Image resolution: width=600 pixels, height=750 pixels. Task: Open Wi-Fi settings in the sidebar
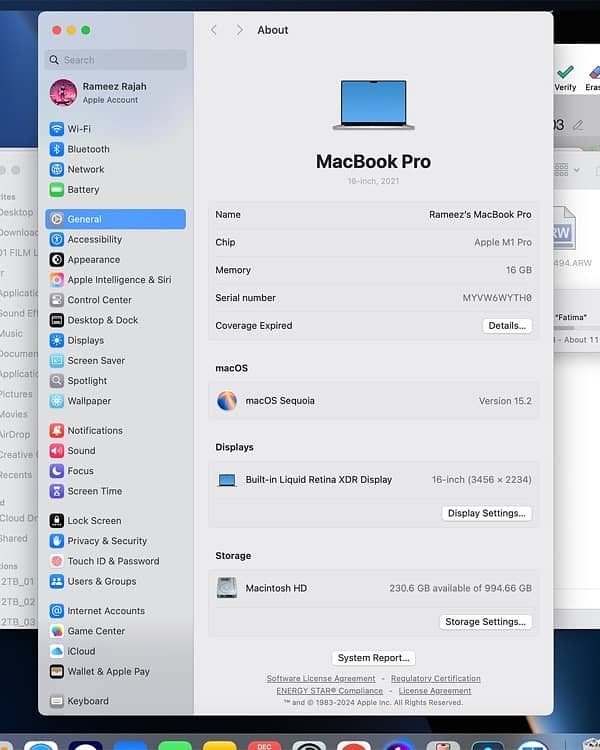coord(78,129)
